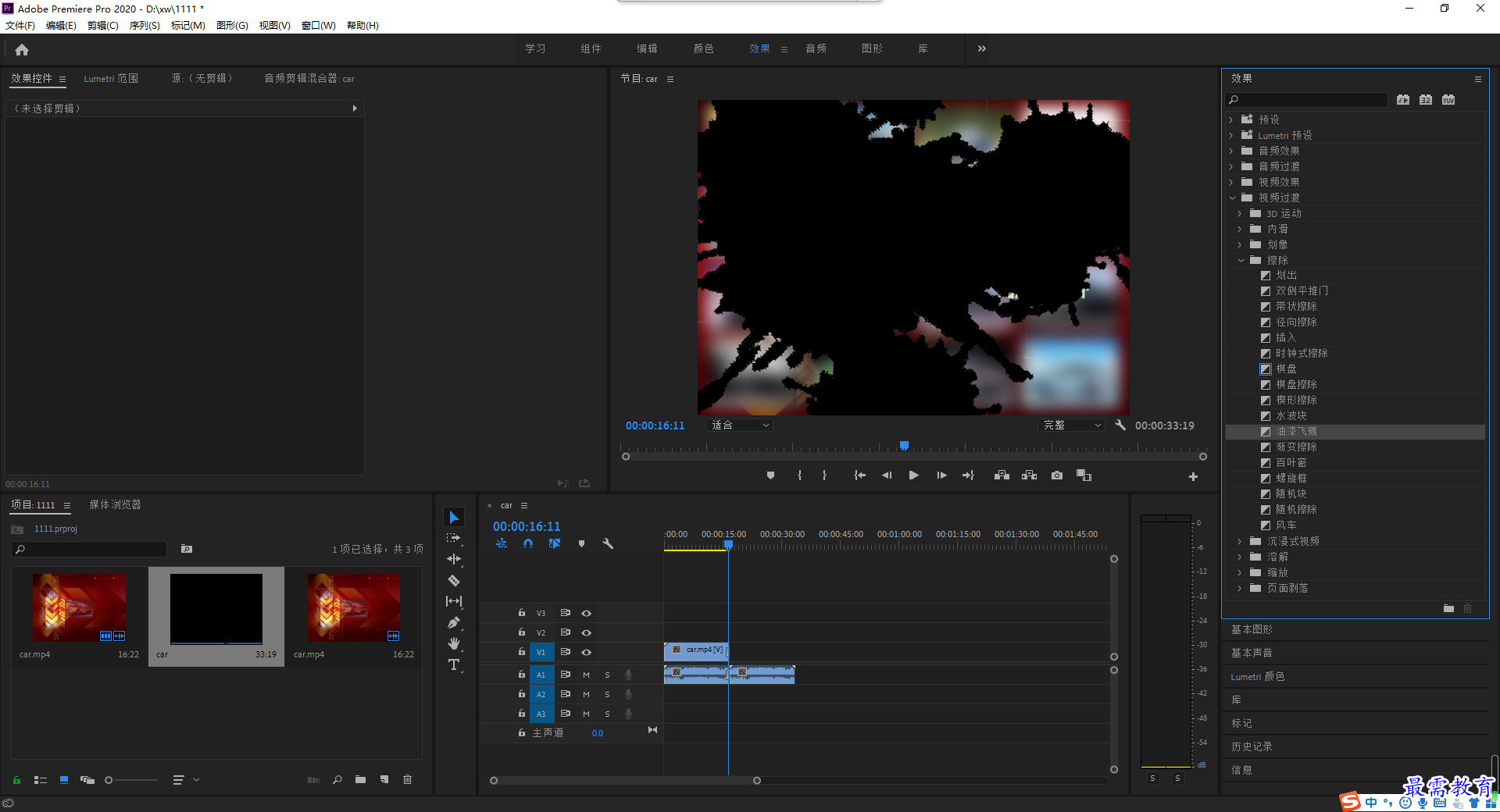Click Mark Out bracket button
Viewport: 1500px width, 812px height.
tap(824, 475)
